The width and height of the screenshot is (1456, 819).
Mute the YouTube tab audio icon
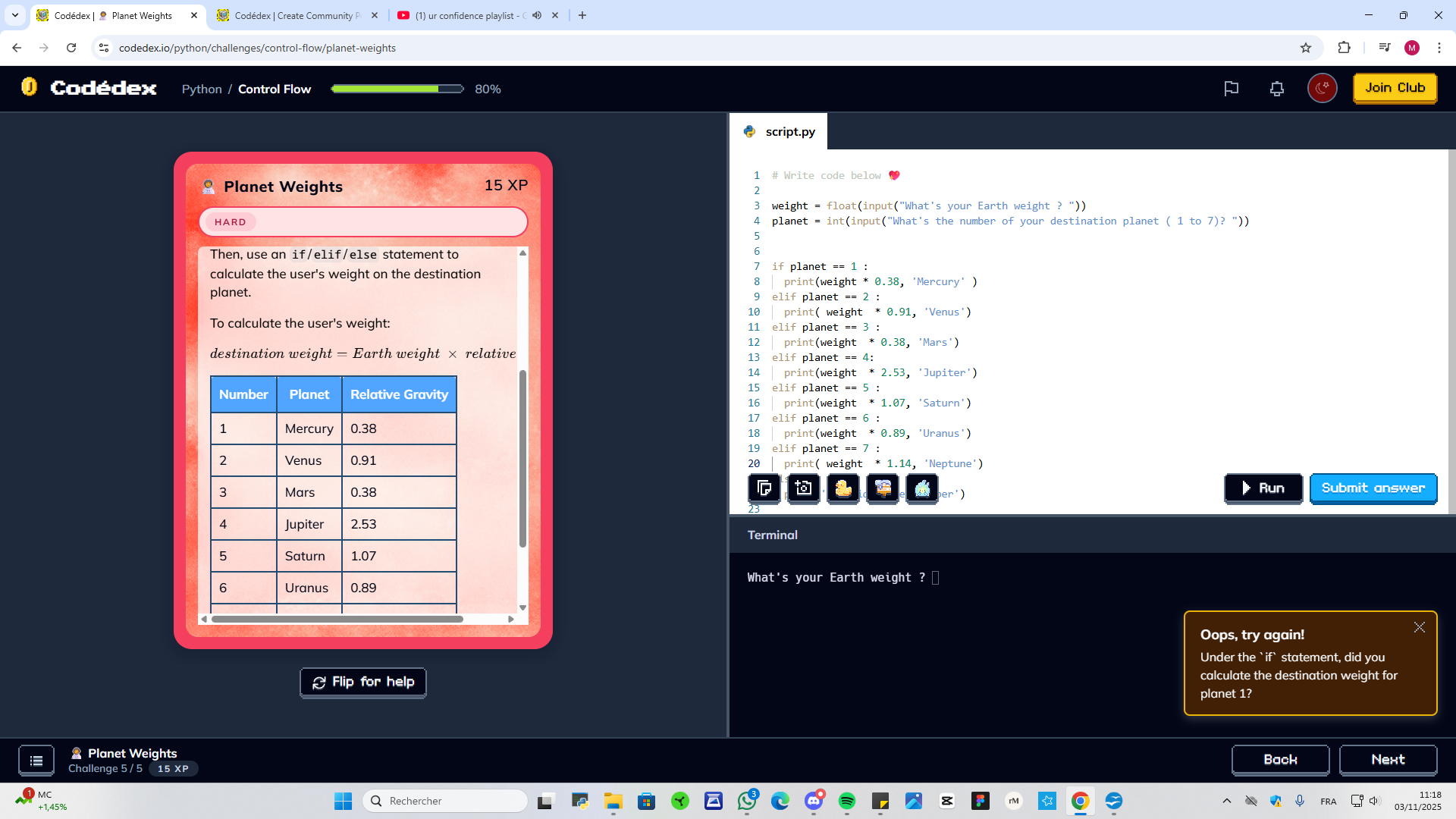[537, 15]
